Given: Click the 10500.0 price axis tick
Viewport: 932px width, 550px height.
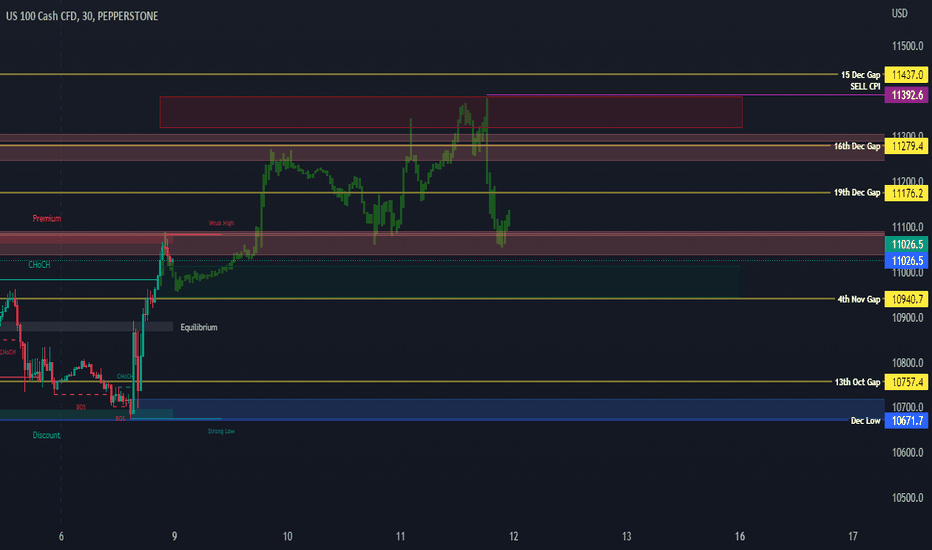Looking at the screenshot, I should tap(907, 498).
